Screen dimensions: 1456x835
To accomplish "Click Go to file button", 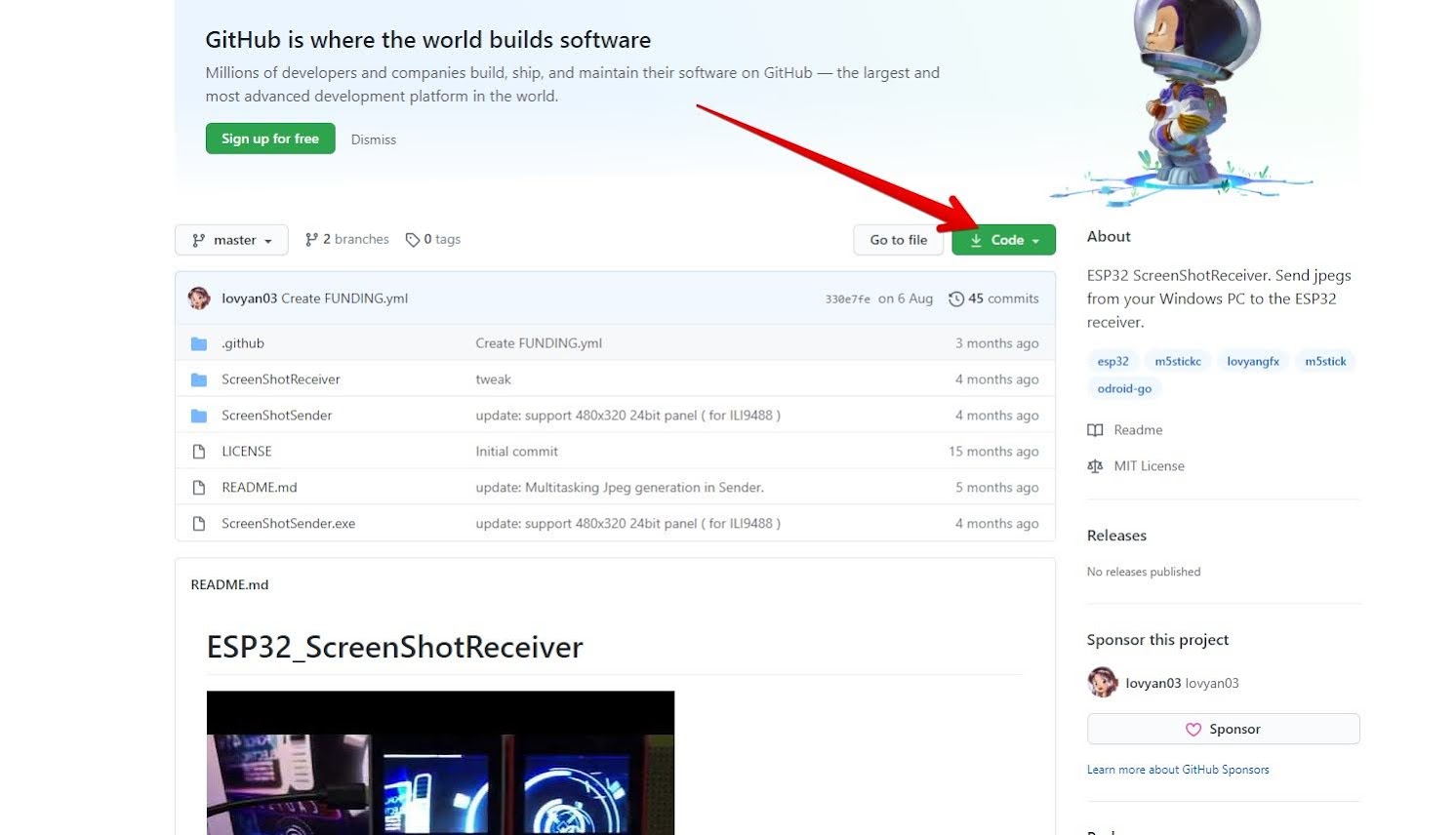I will point(899,240).
